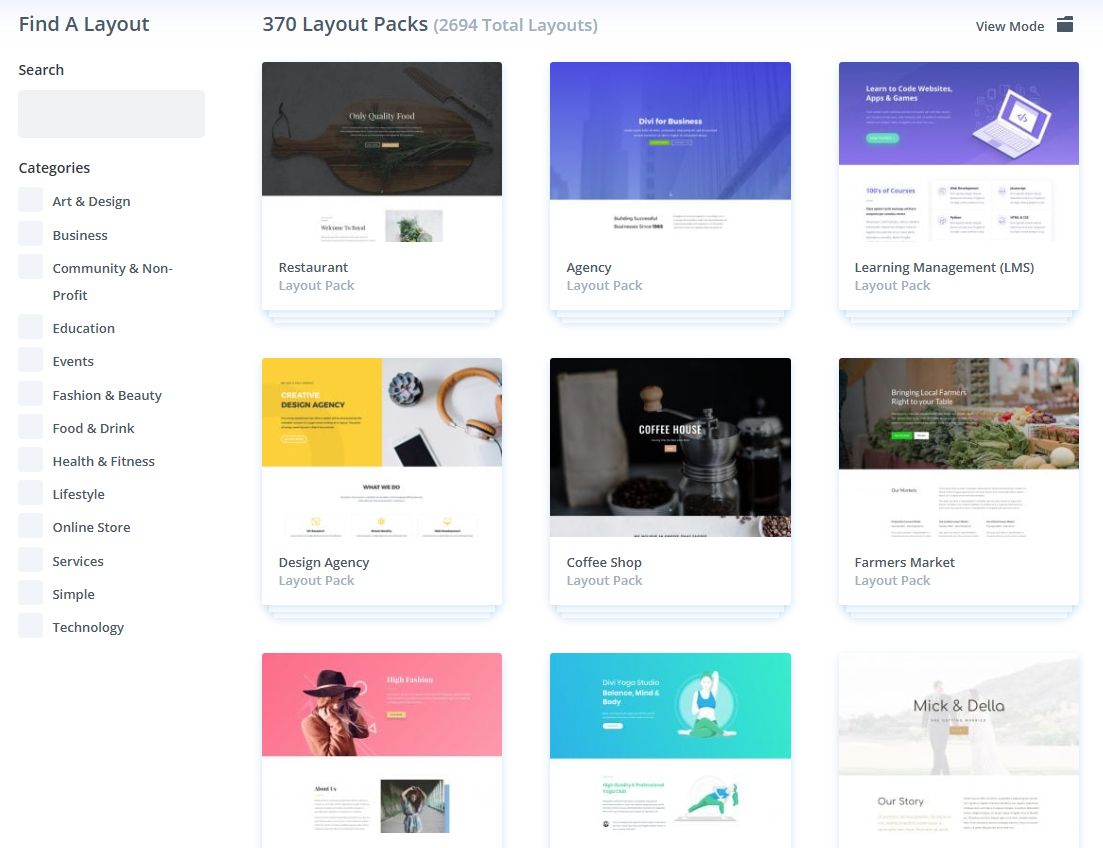Select the Community & Non-Profit label
The width and height of the screenshot is (1103, 848).
(113, 281)
